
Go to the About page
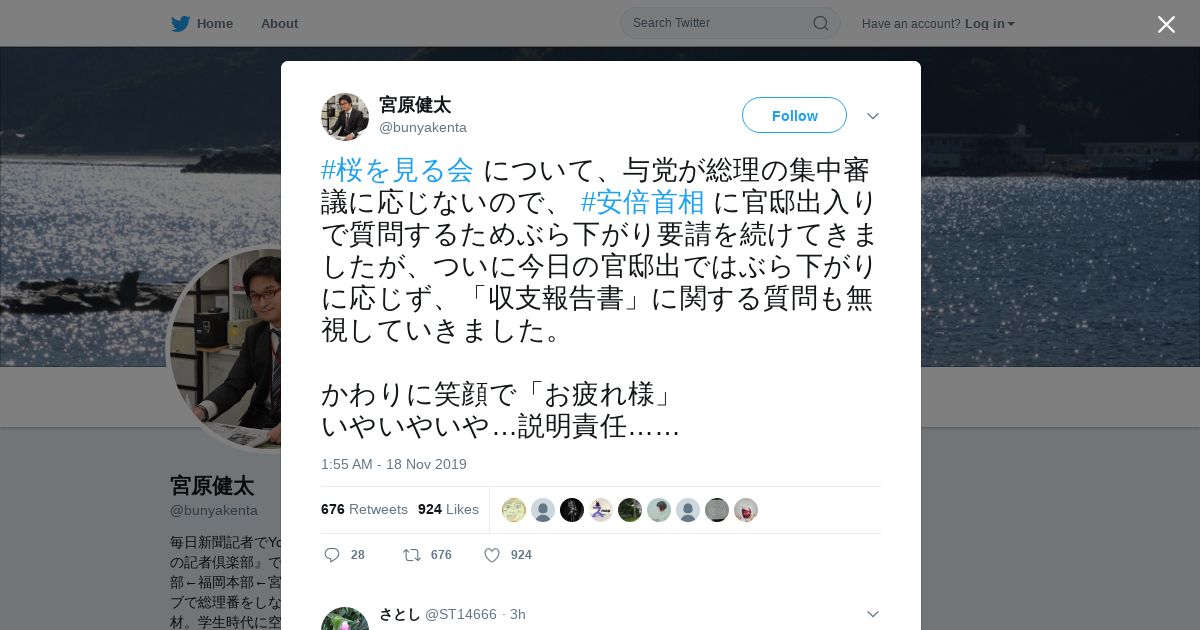tap(279, 23)
